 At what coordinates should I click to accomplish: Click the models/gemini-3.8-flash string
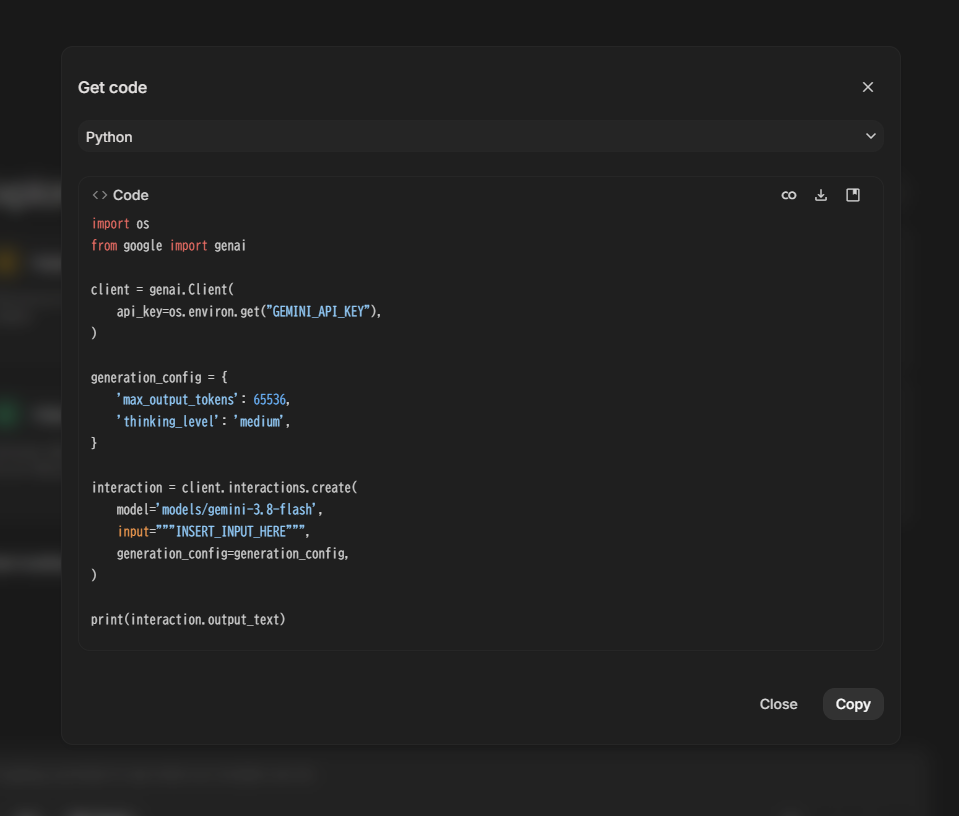coord(236,510)
